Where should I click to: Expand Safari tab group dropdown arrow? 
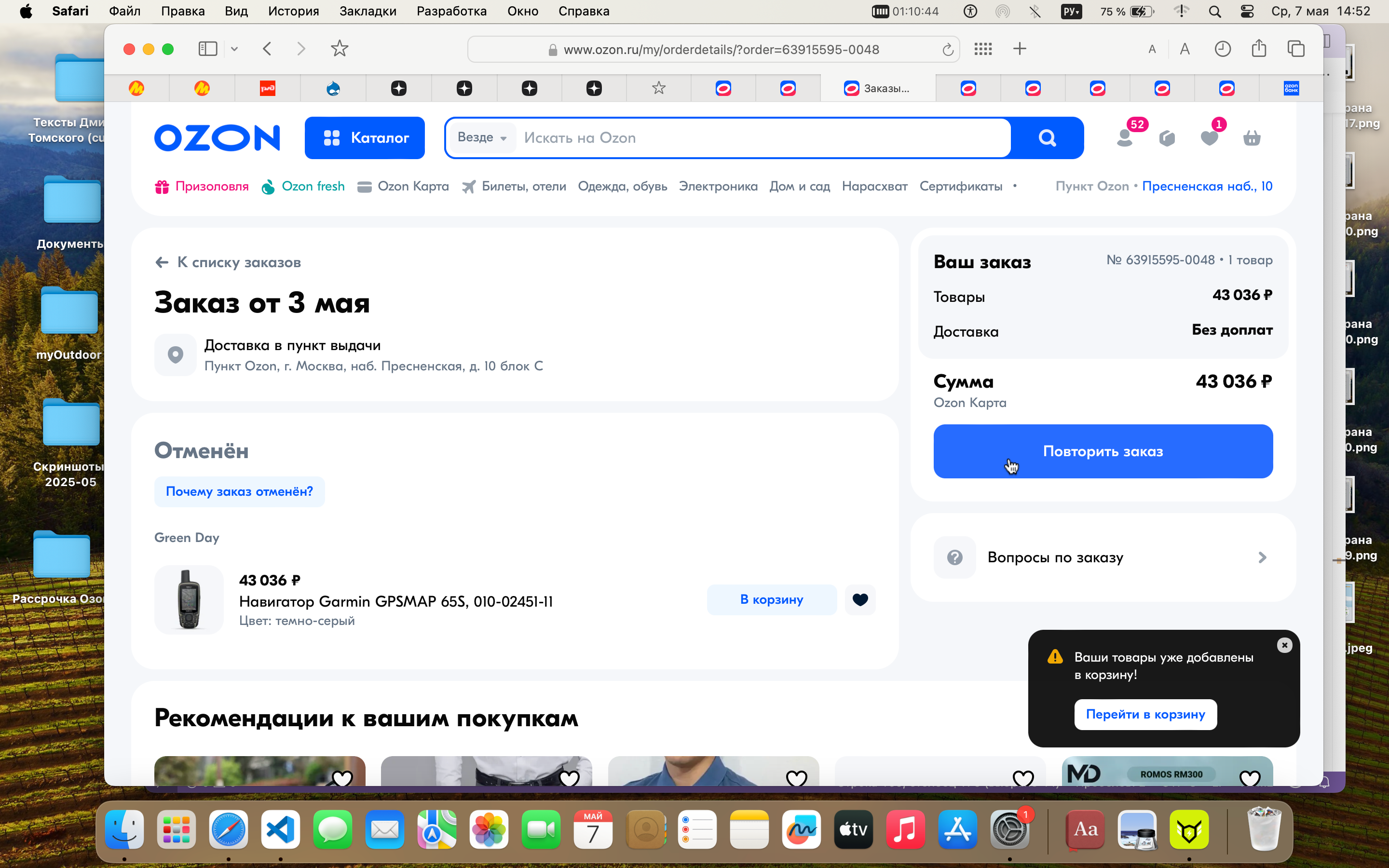pyautogui.click(x=234, y=49)
